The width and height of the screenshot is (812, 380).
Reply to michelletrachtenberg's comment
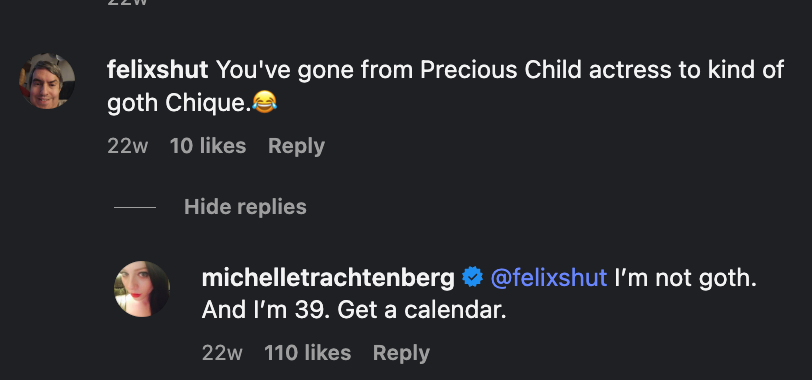coord(401,354)
